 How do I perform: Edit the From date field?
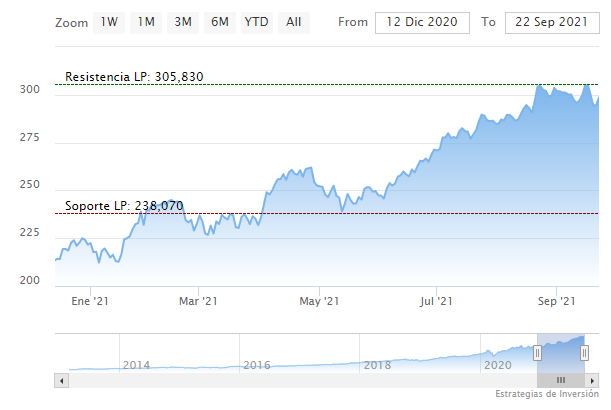click(x=421, y=22)
